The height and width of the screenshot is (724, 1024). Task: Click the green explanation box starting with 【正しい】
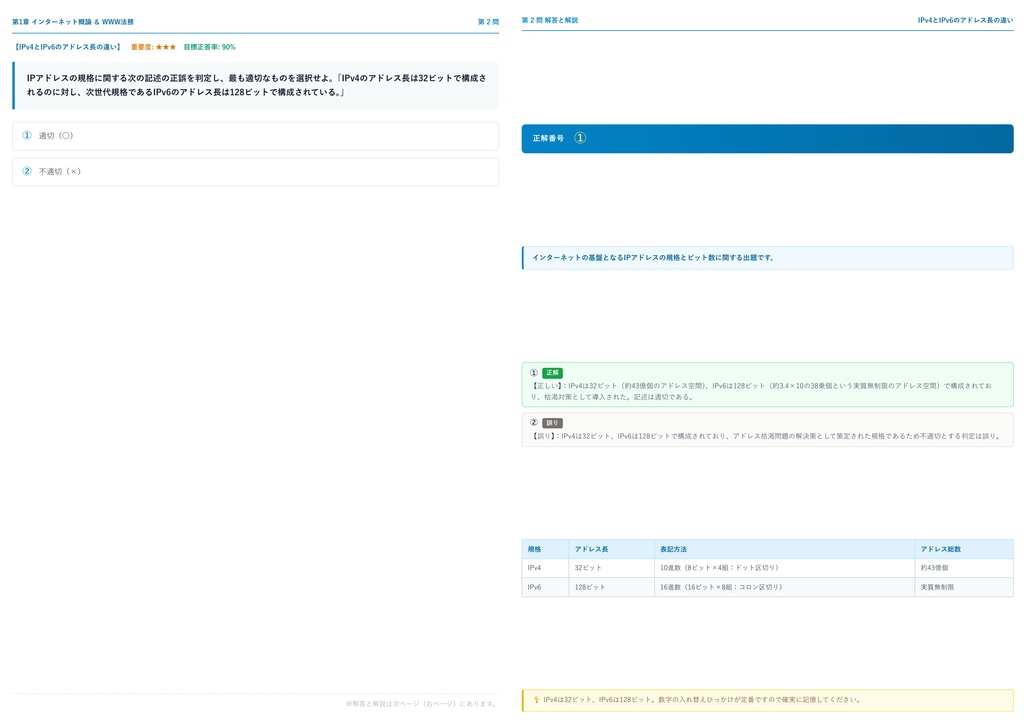767,385
